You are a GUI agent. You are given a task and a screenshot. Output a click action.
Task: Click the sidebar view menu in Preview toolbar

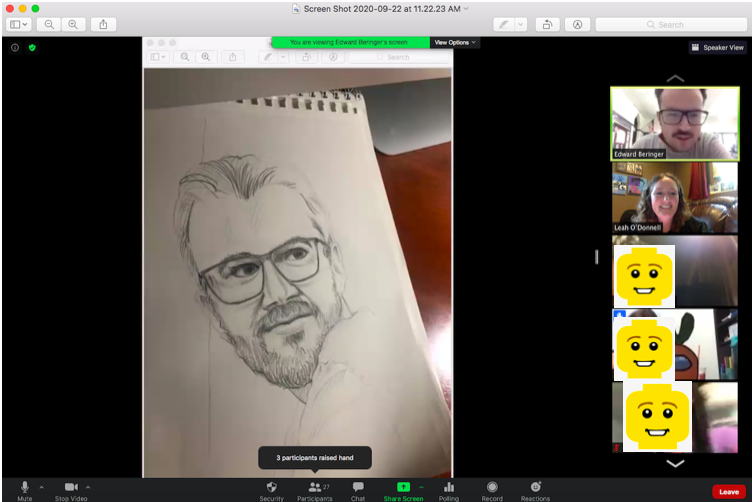[19, 24]
